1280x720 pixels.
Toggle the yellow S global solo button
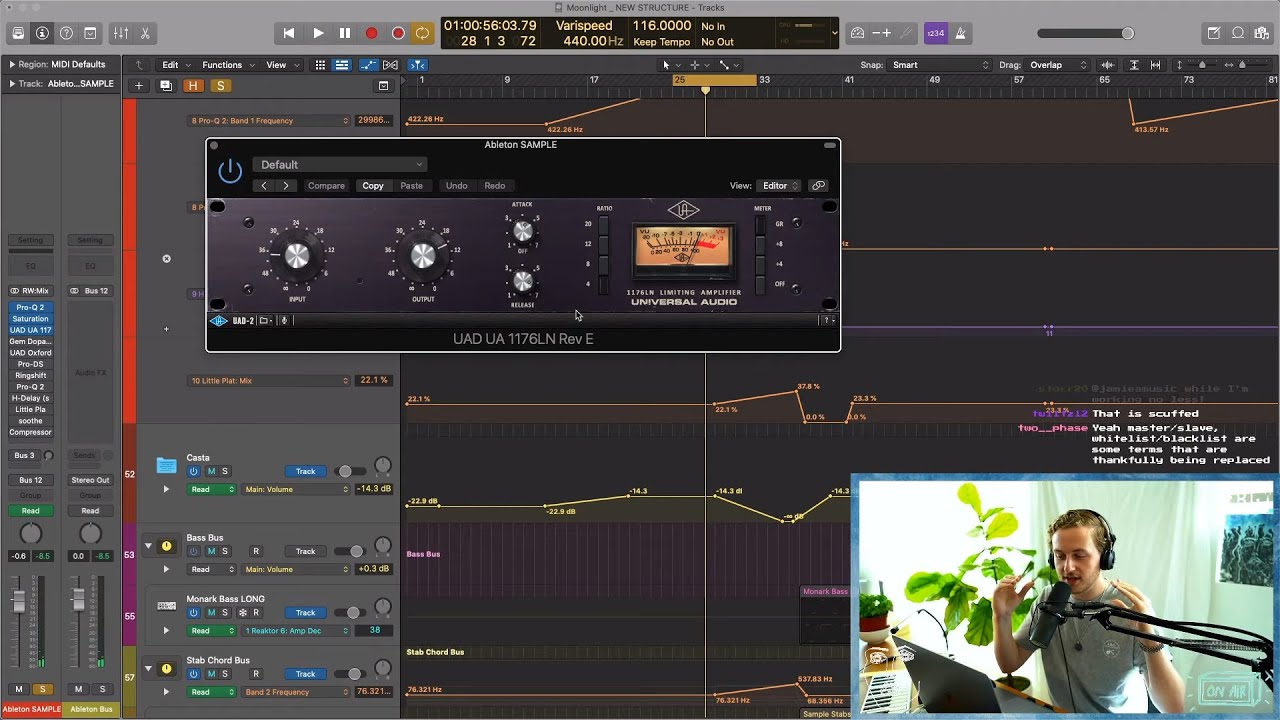220,86
